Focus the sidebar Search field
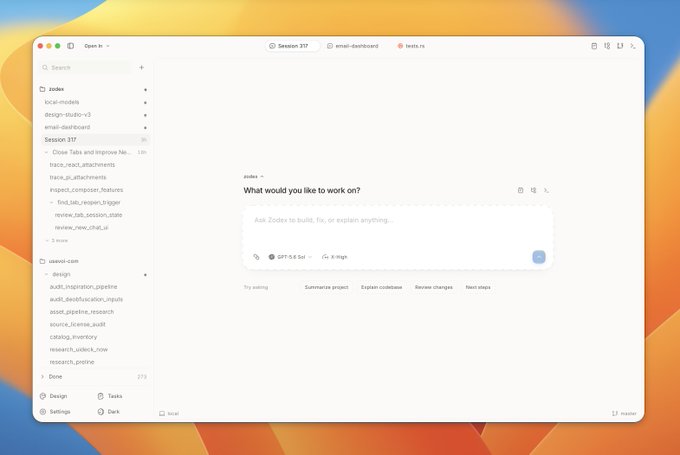This screenshot has height=455, width=680. [86, 68]
